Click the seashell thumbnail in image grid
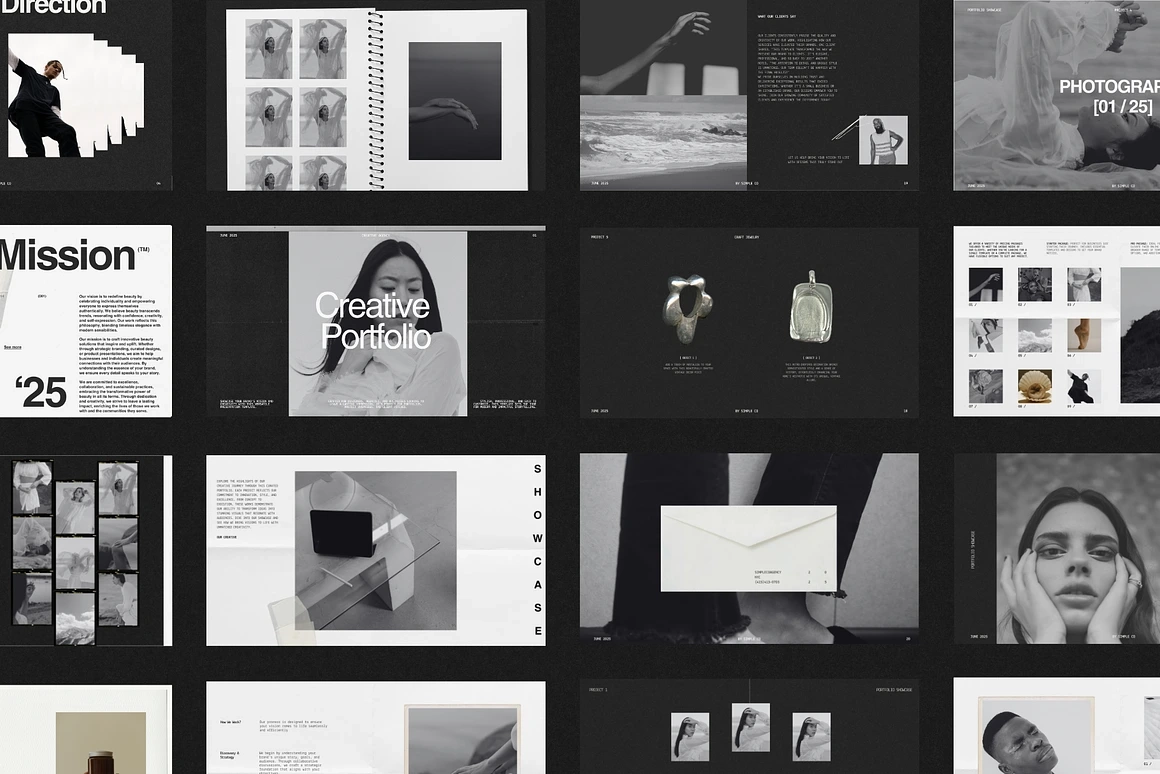 (1034, 386)
